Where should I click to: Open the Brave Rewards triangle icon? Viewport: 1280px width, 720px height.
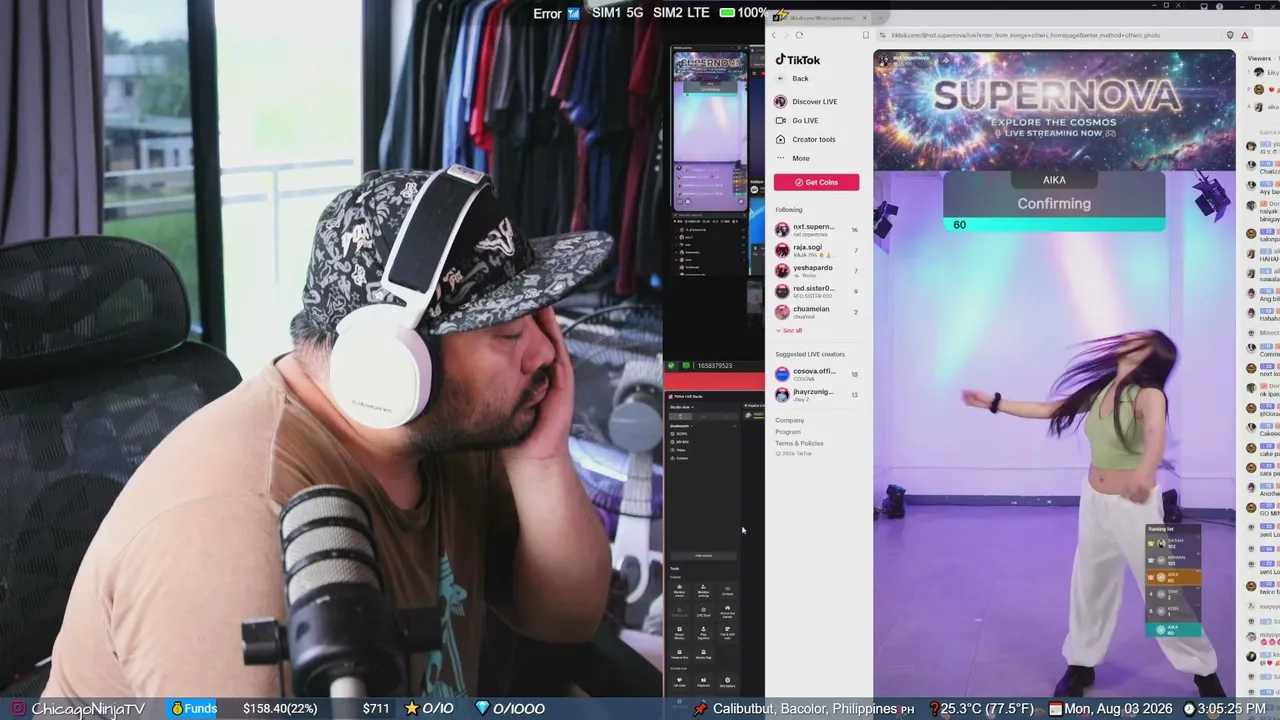[1245, 35]
